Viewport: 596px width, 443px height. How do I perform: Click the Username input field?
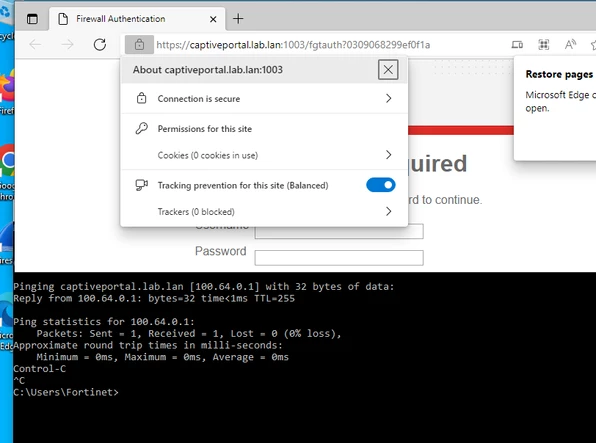tap(339, 232)
